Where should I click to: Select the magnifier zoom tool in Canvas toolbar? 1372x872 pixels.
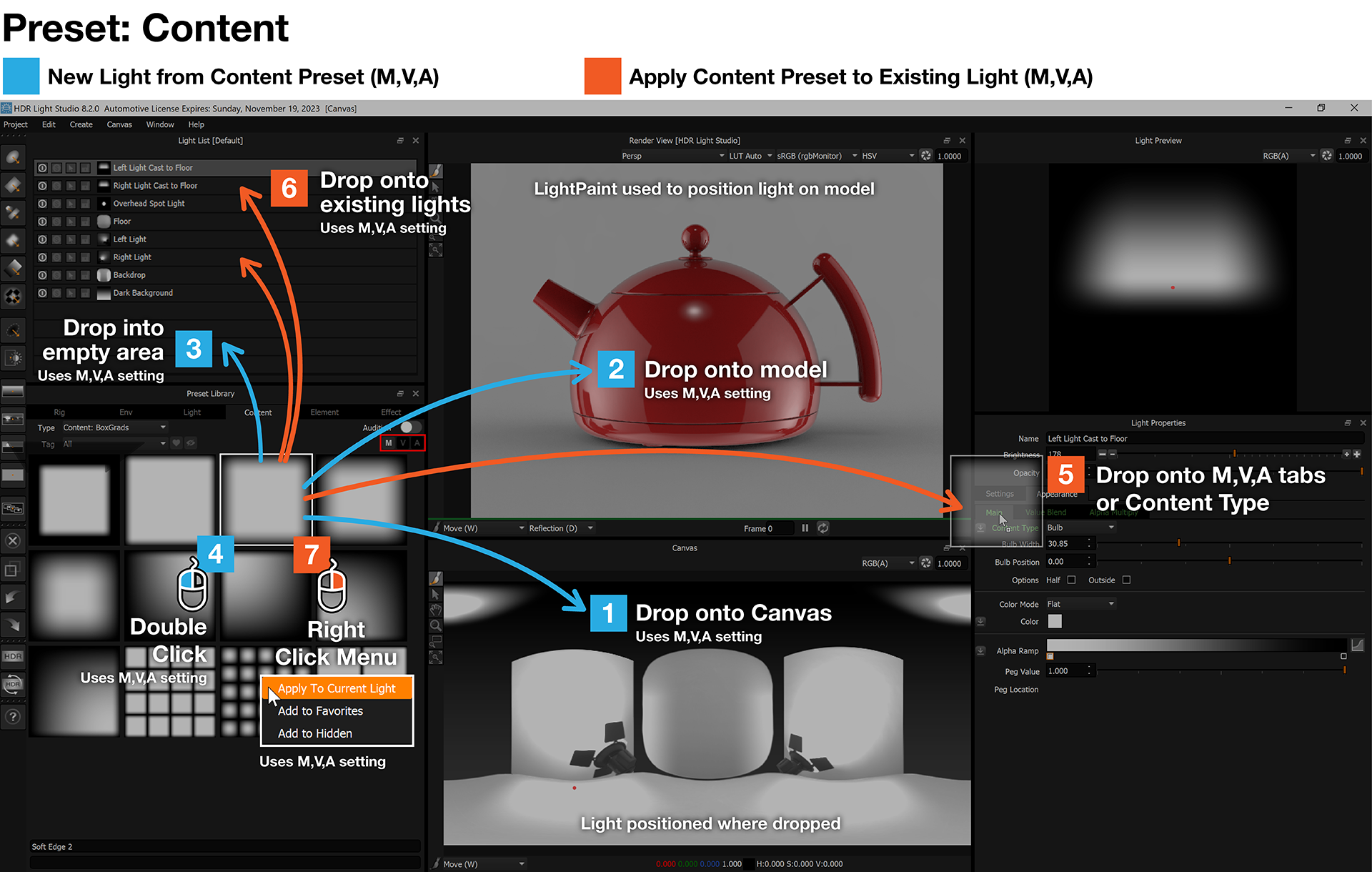click(x=436, y=625)
